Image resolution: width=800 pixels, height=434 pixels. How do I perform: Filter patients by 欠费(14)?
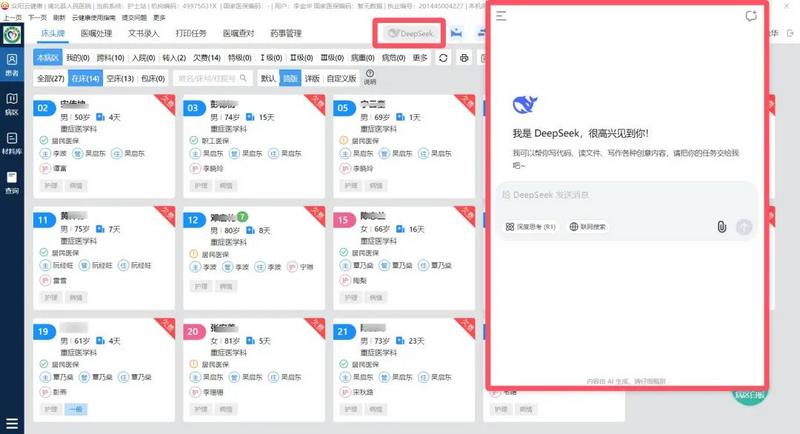coord(207,58)
